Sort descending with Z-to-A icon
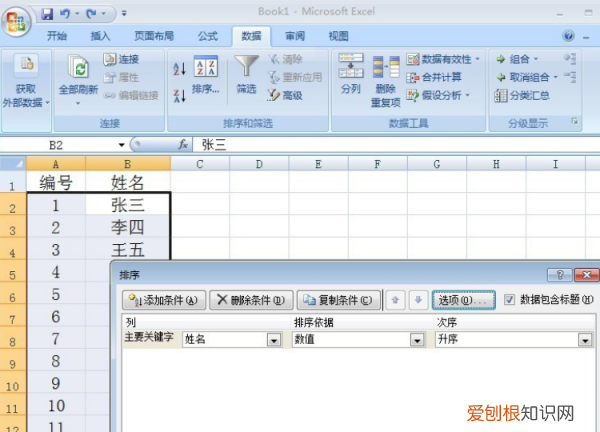Screen dimensions: 600x432 coord(179,96)
